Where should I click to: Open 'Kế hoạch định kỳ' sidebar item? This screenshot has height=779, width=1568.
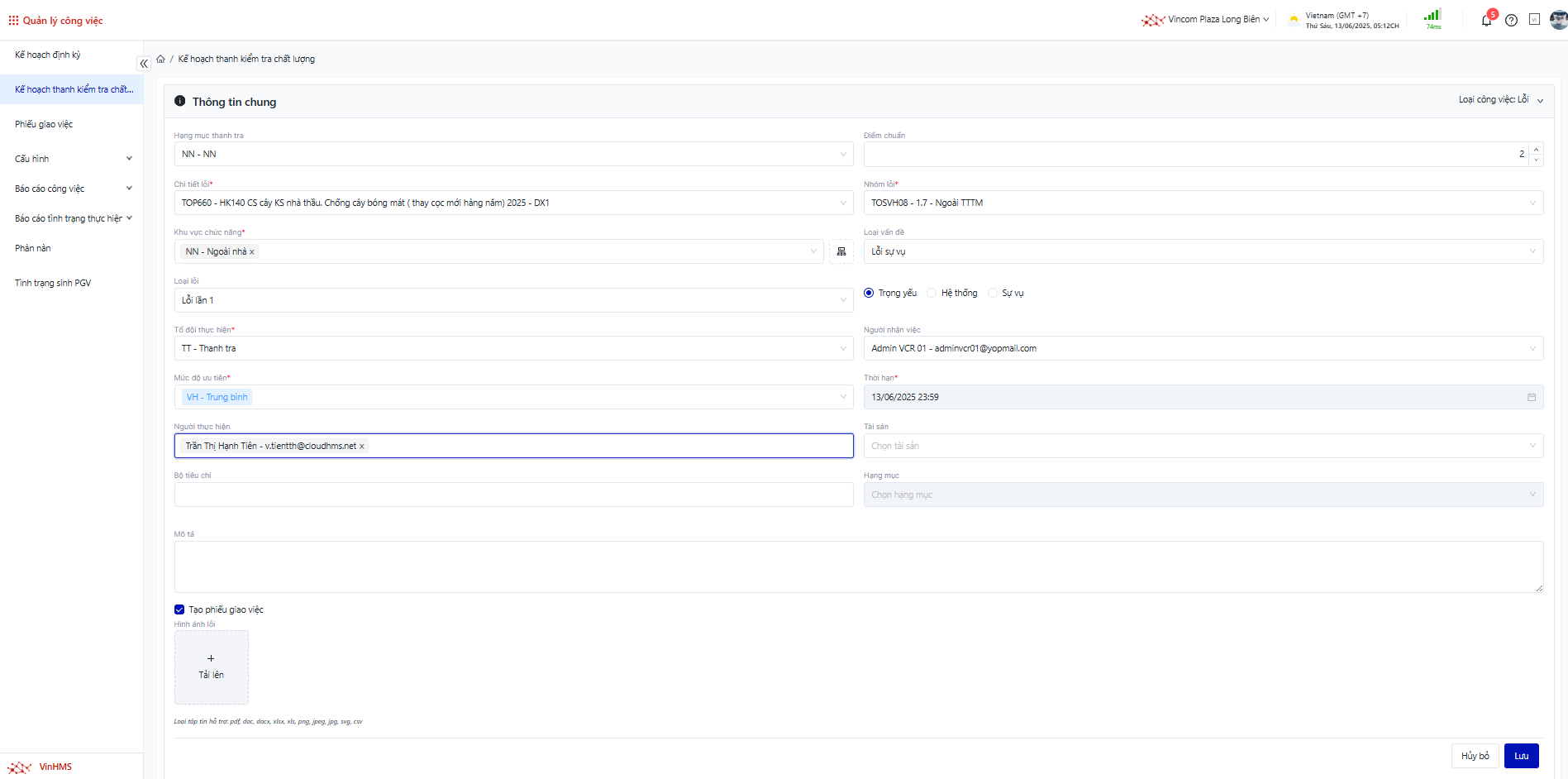click(48, 55)
